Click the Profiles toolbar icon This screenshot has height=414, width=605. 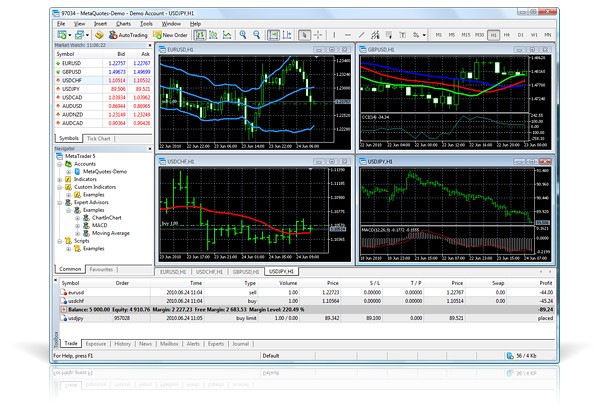click(x=79, y=35)
